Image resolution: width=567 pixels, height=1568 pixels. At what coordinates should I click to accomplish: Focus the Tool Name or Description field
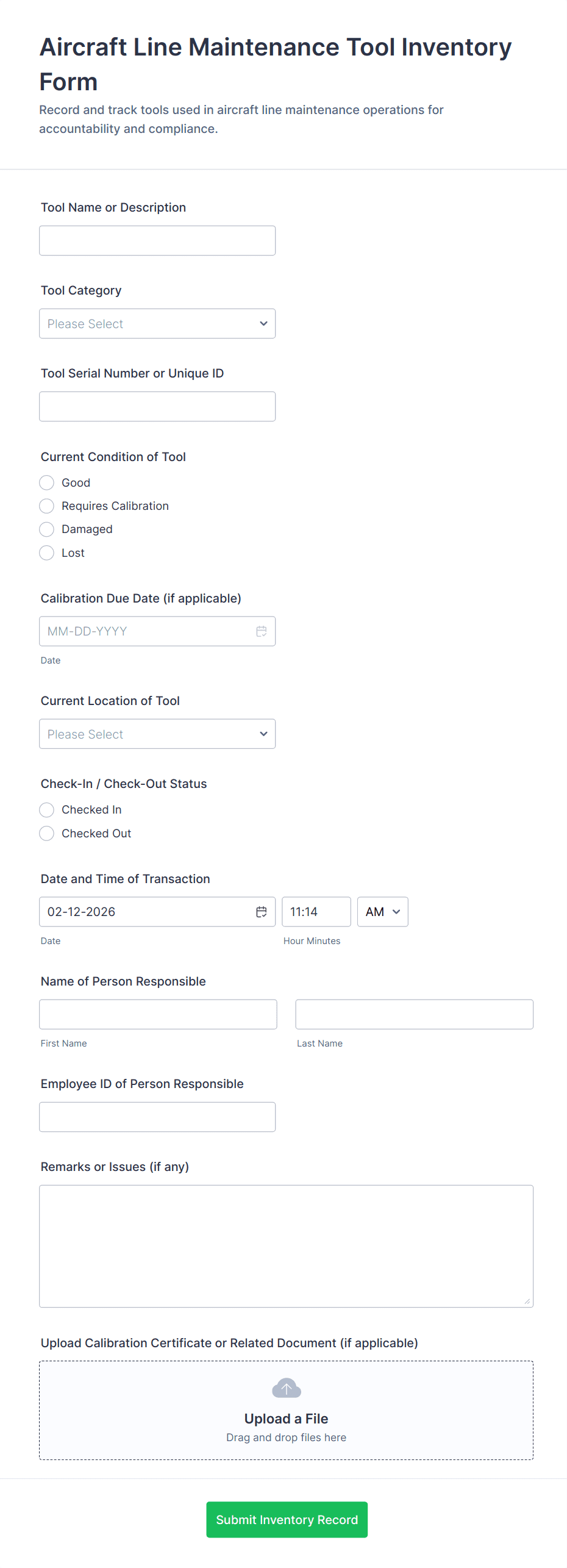tap(157, 241)
